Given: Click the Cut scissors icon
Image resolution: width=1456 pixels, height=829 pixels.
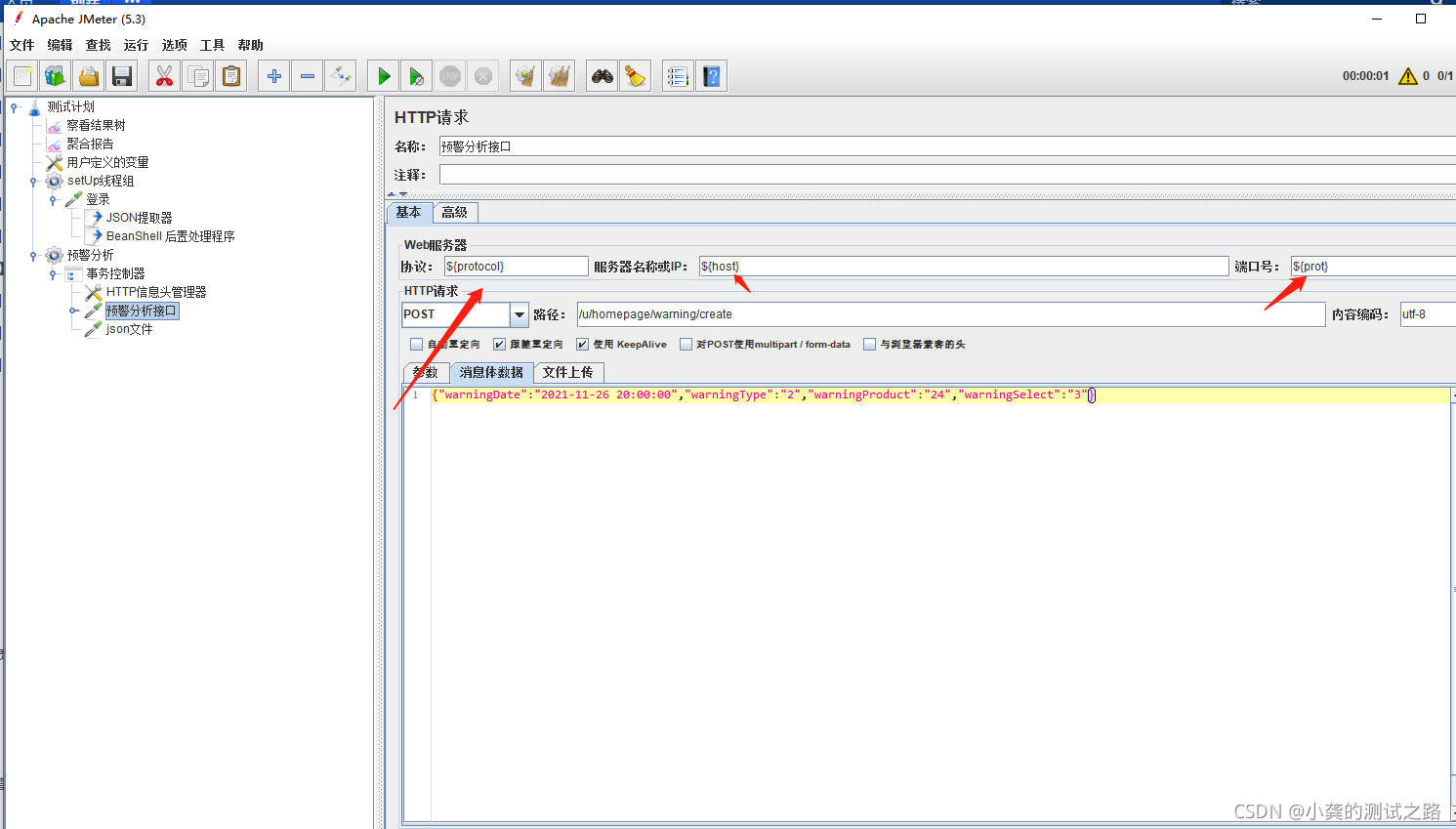Looking at the screenshot, I should click(x=165, y=76).
